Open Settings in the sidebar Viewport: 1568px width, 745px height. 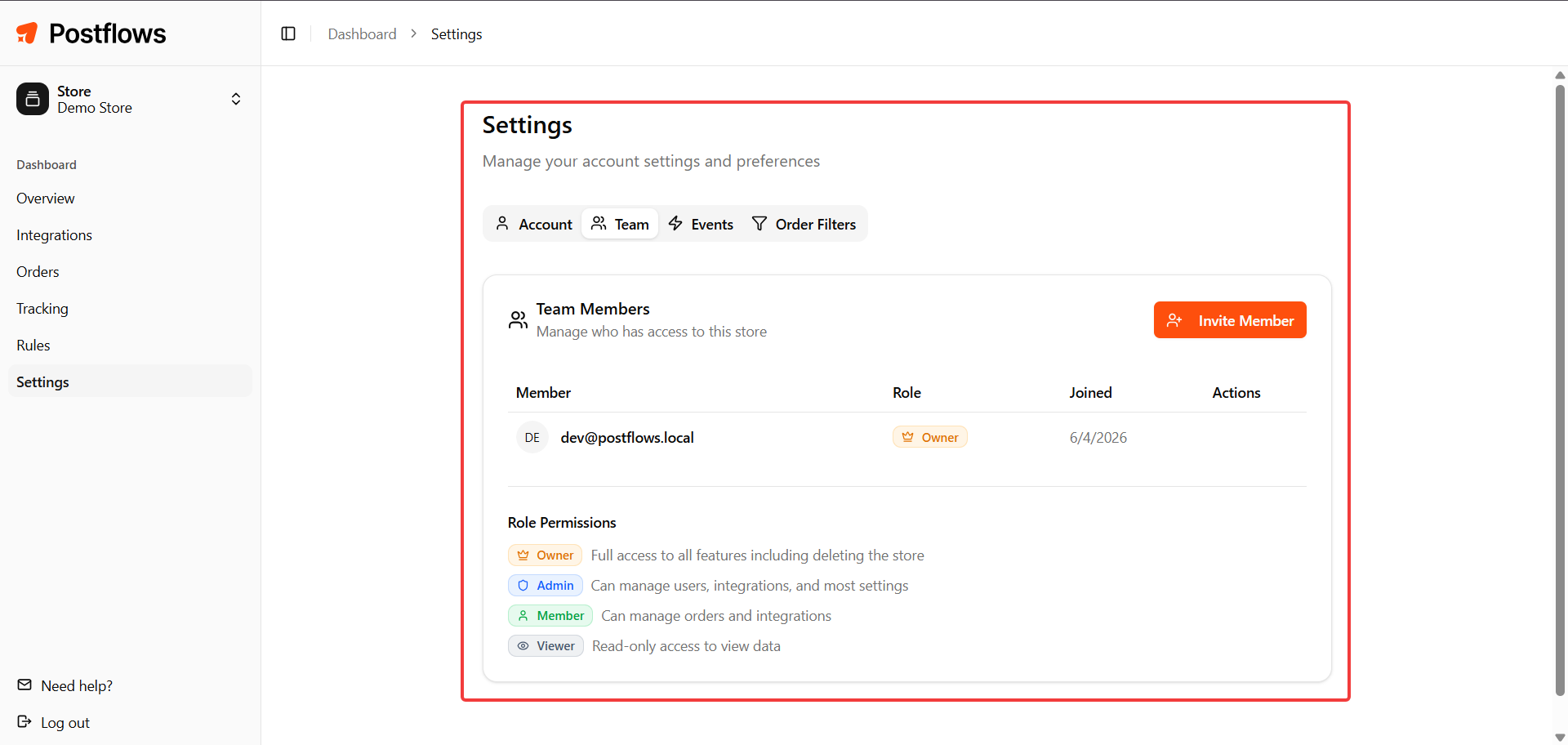pyautogui.click(x=130, y=381)
